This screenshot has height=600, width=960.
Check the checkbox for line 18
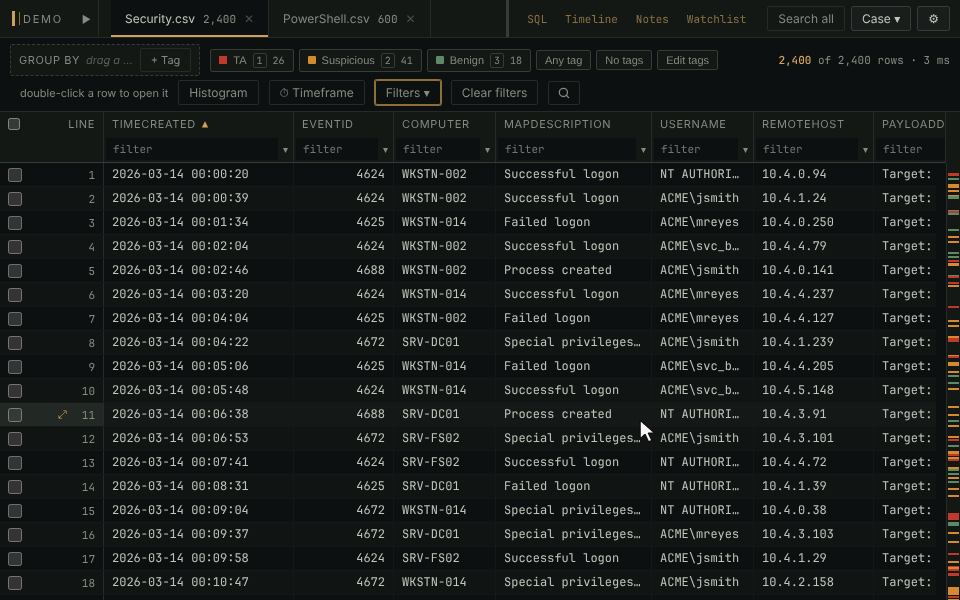(x=15, y=583)
